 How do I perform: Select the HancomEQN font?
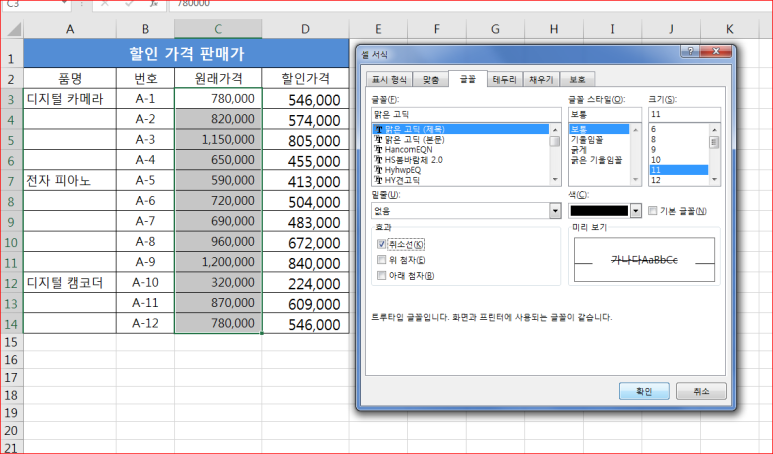461,149
